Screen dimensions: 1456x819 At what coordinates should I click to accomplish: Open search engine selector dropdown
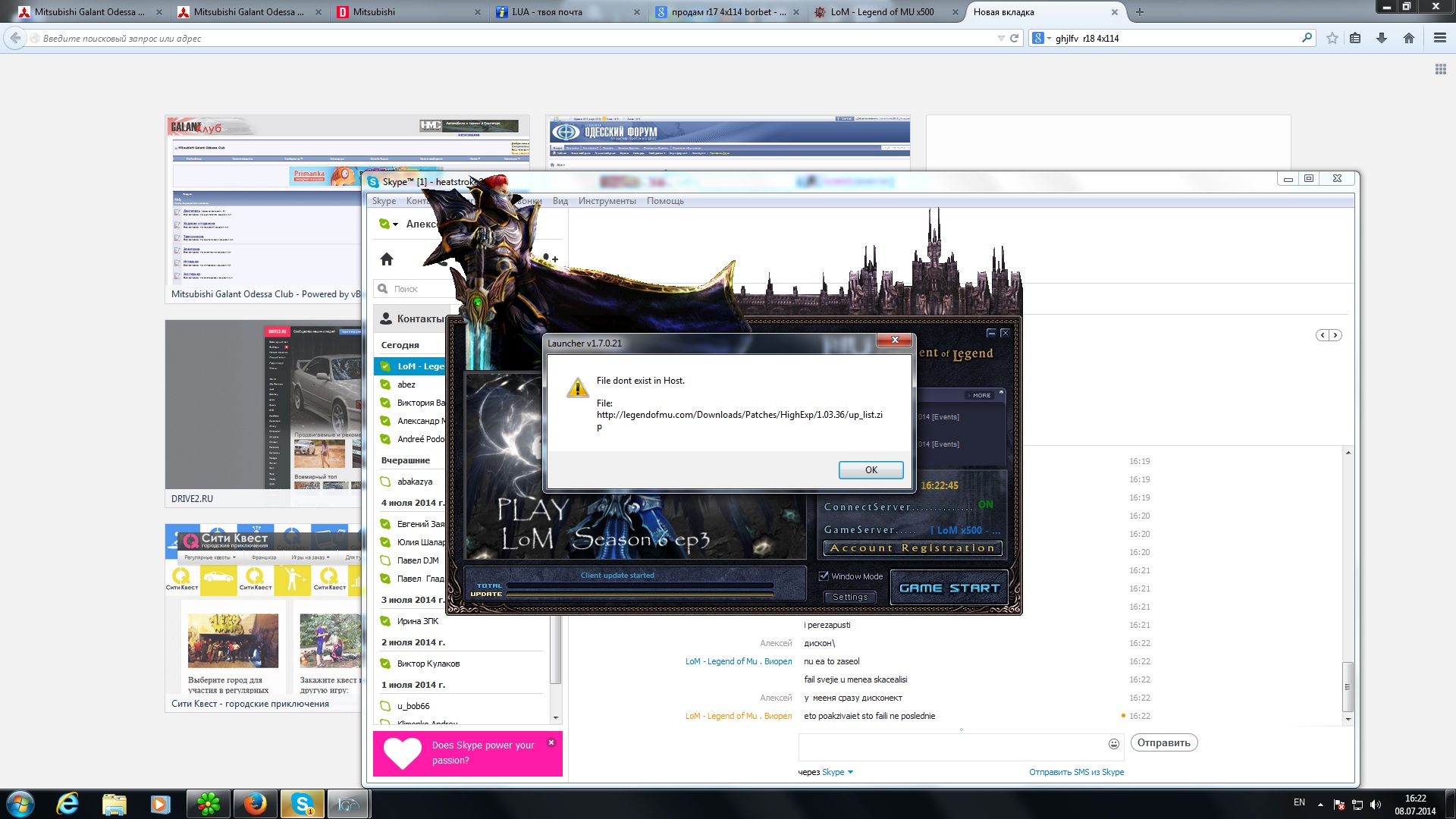pos(1042,38)
